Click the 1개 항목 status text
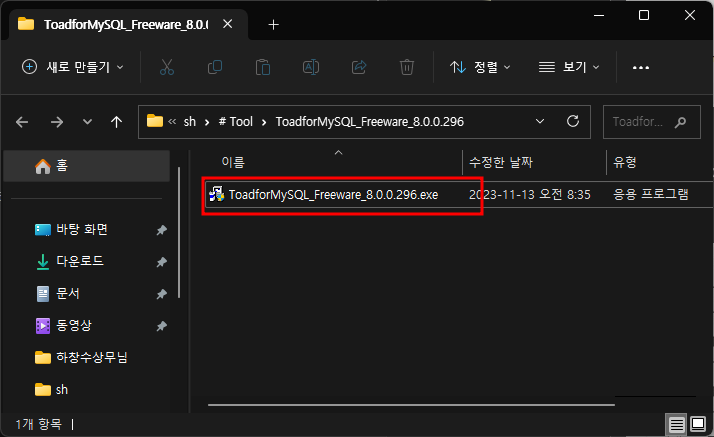This screenshot has height=437, width=714. (x=38, y=424)
